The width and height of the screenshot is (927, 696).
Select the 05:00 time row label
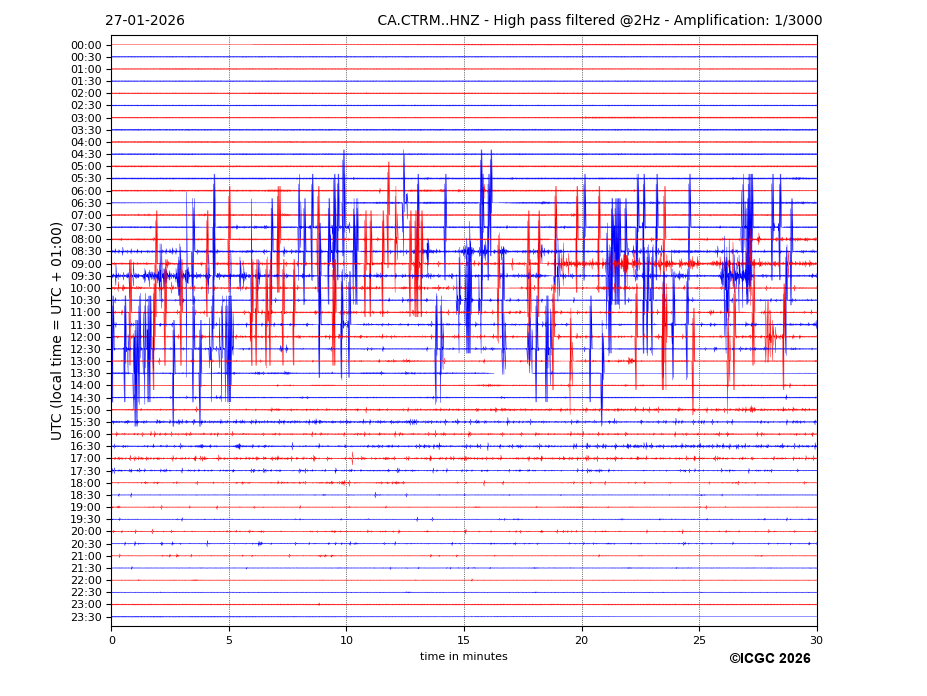(x=86, y=167)
